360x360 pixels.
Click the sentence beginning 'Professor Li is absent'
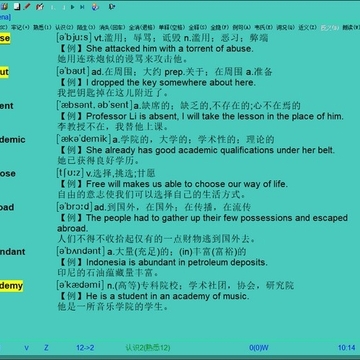215,116
